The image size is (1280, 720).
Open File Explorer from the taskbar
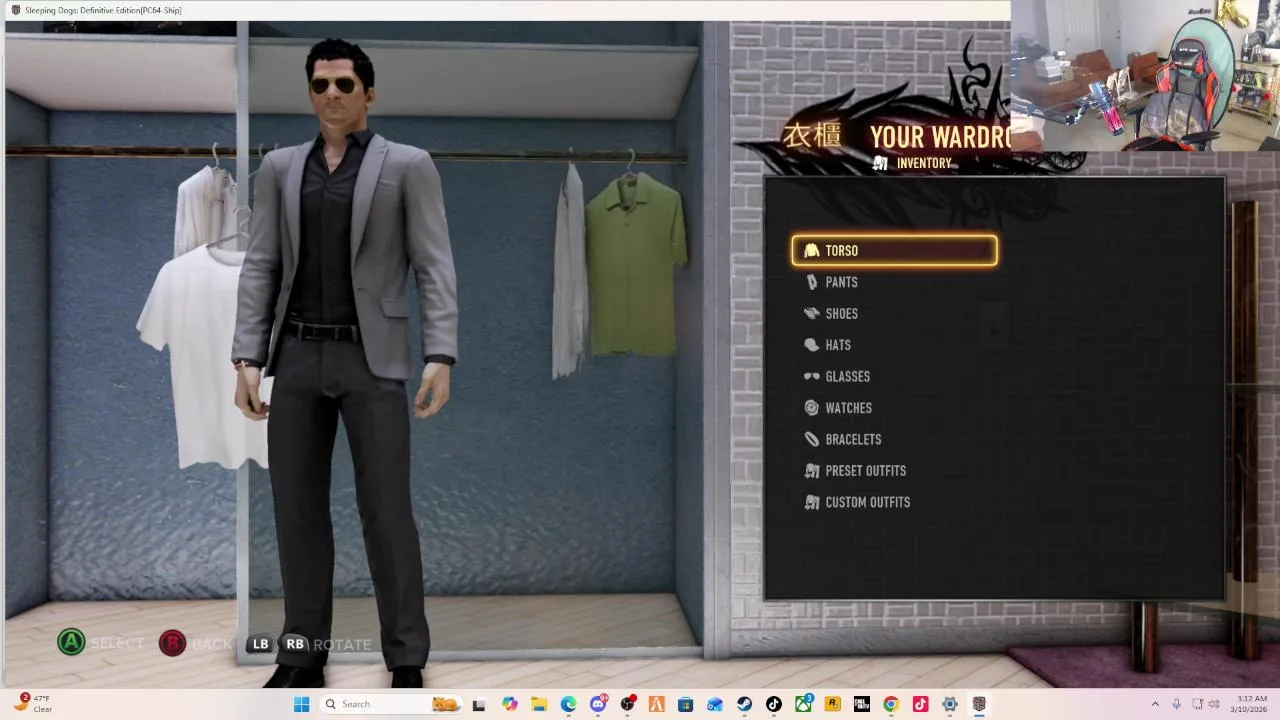click(539, 704)
